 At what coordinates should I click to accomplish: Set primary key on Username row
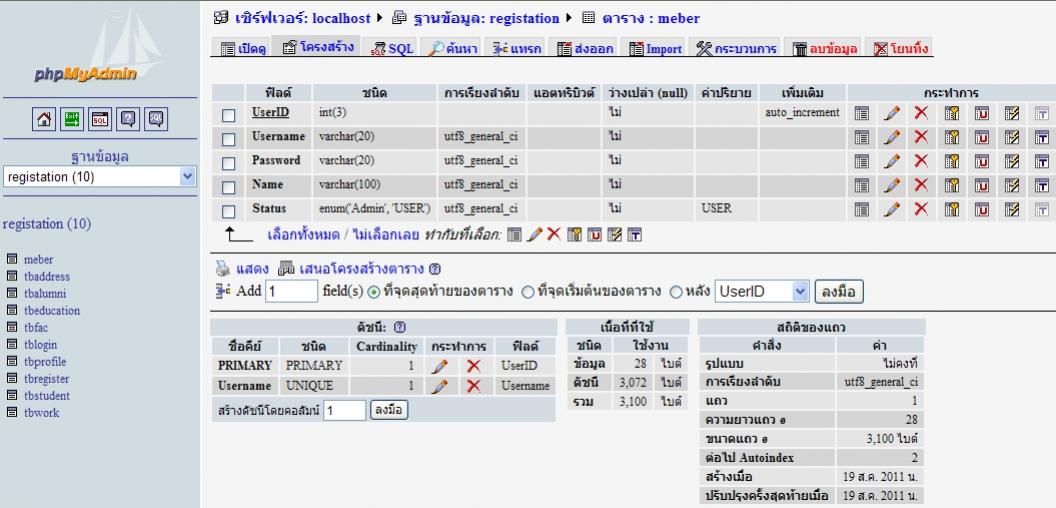tap(952, 137)
